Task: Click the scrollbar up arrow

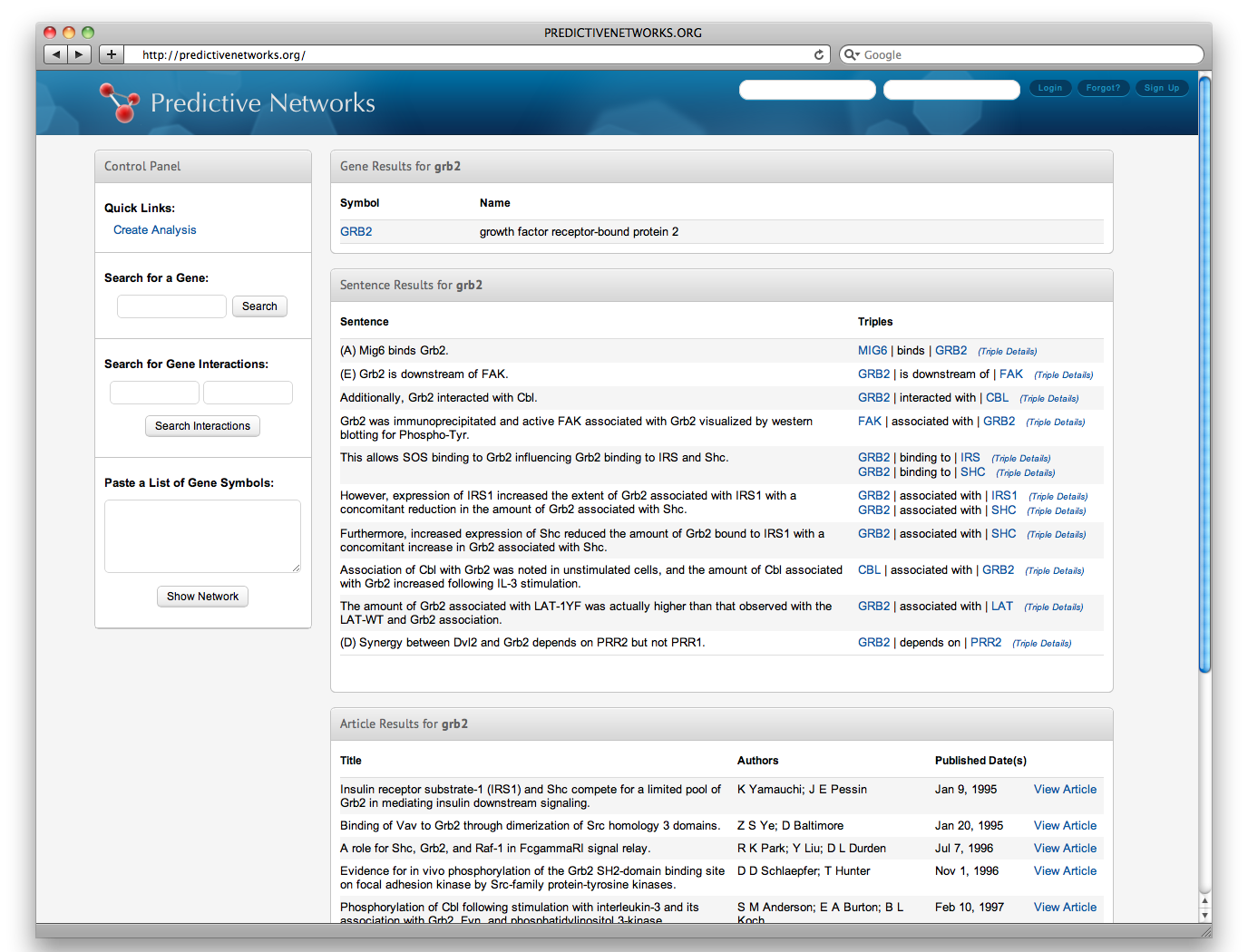Action: 1204,902
